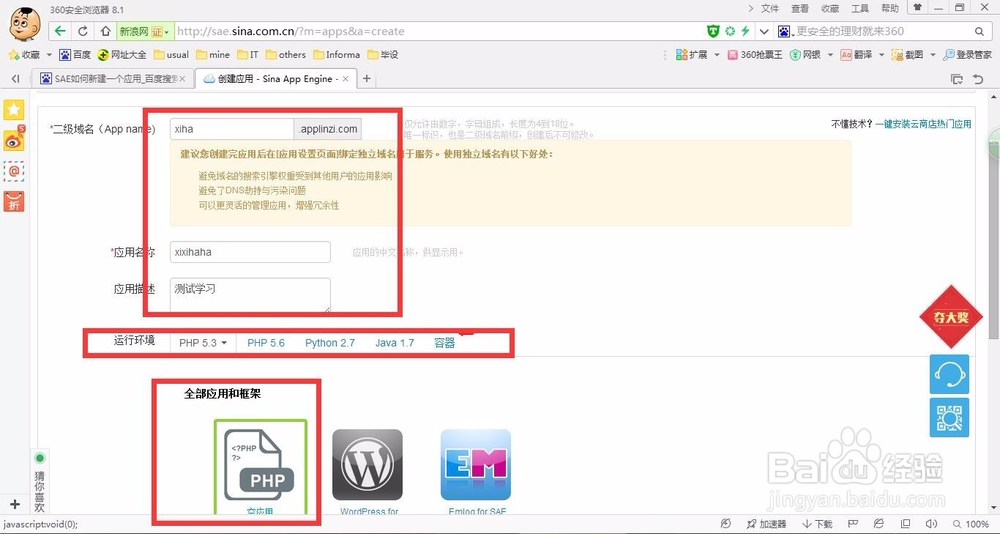Viewport: 1000px width, 534px height.
Task: Click the IE compatibility mode icon in status bar
Action: click(x=879, y=524)
